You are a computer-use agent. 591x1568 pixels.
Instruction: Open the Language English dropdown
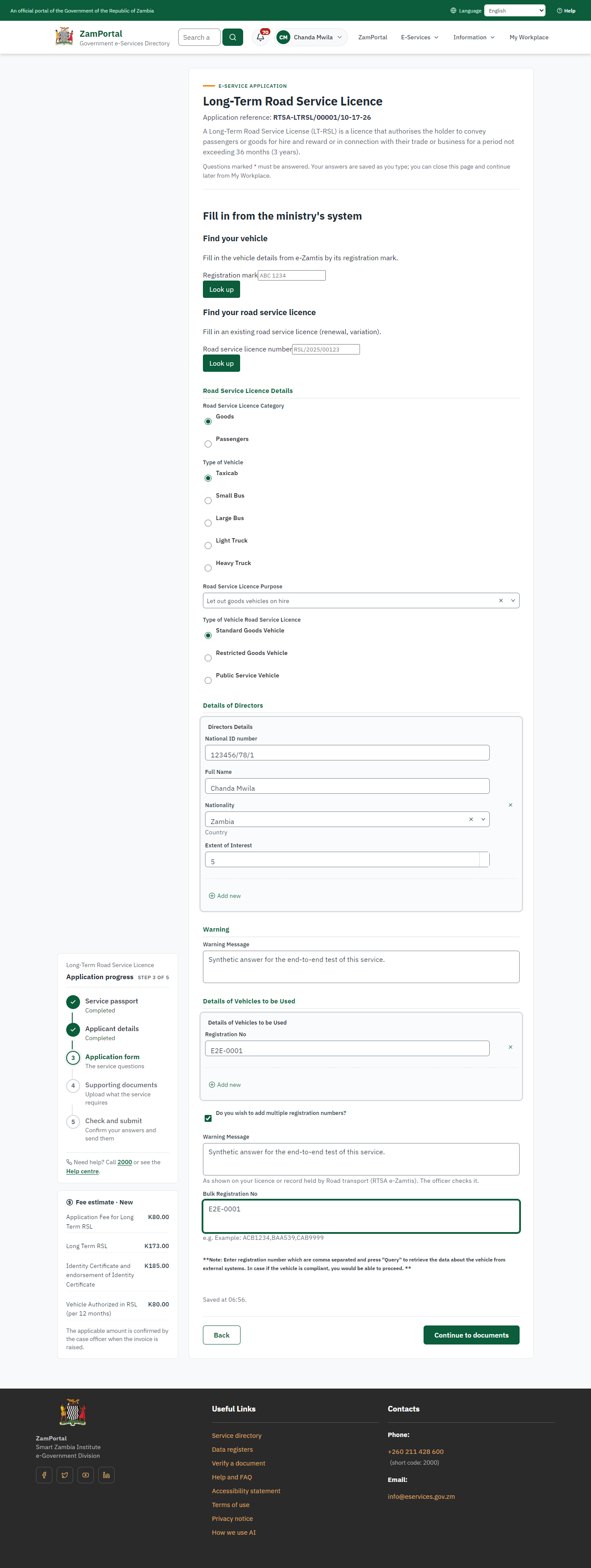point(515,10)
